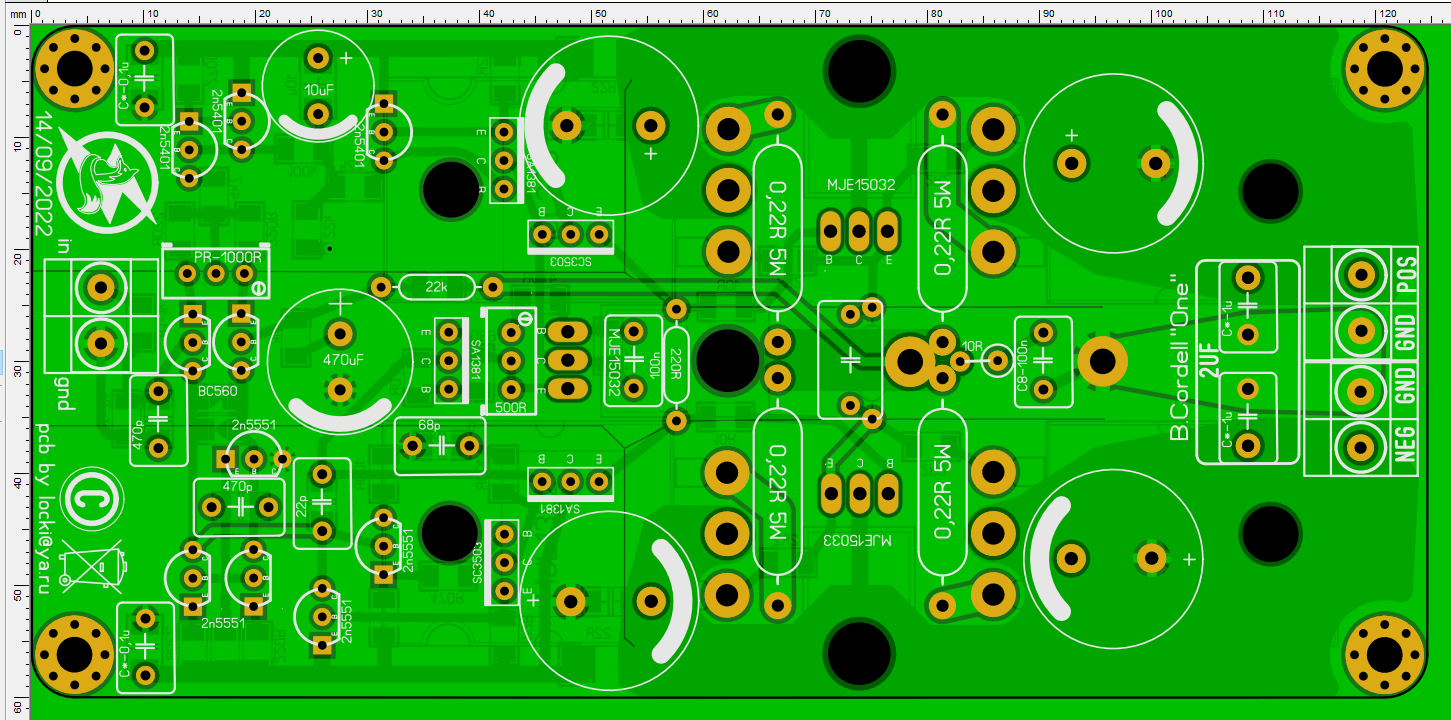The height and width of the screenshot is (720, 1451).
Task: Click the large round pad right of C8-100n
Action: 1102,360
